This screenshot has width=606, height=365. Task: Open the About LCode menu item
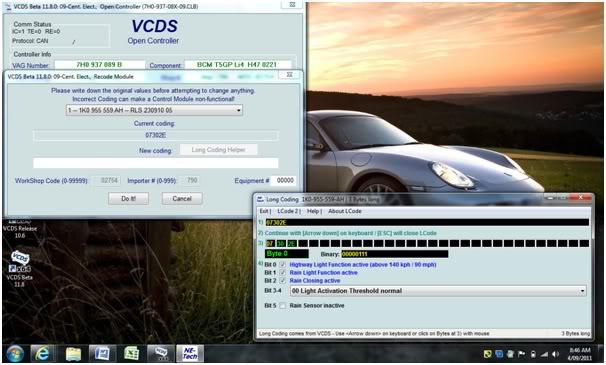(345, 211)
